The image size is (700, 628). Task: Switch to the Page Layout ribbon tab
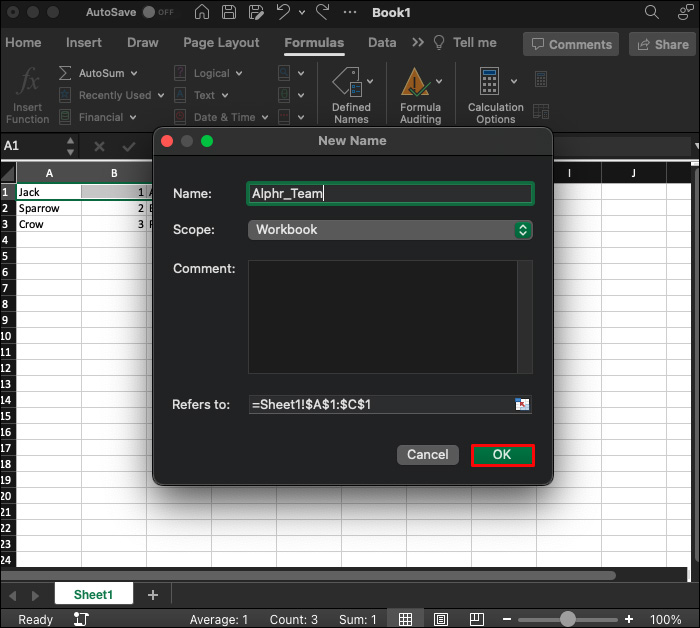221,43
